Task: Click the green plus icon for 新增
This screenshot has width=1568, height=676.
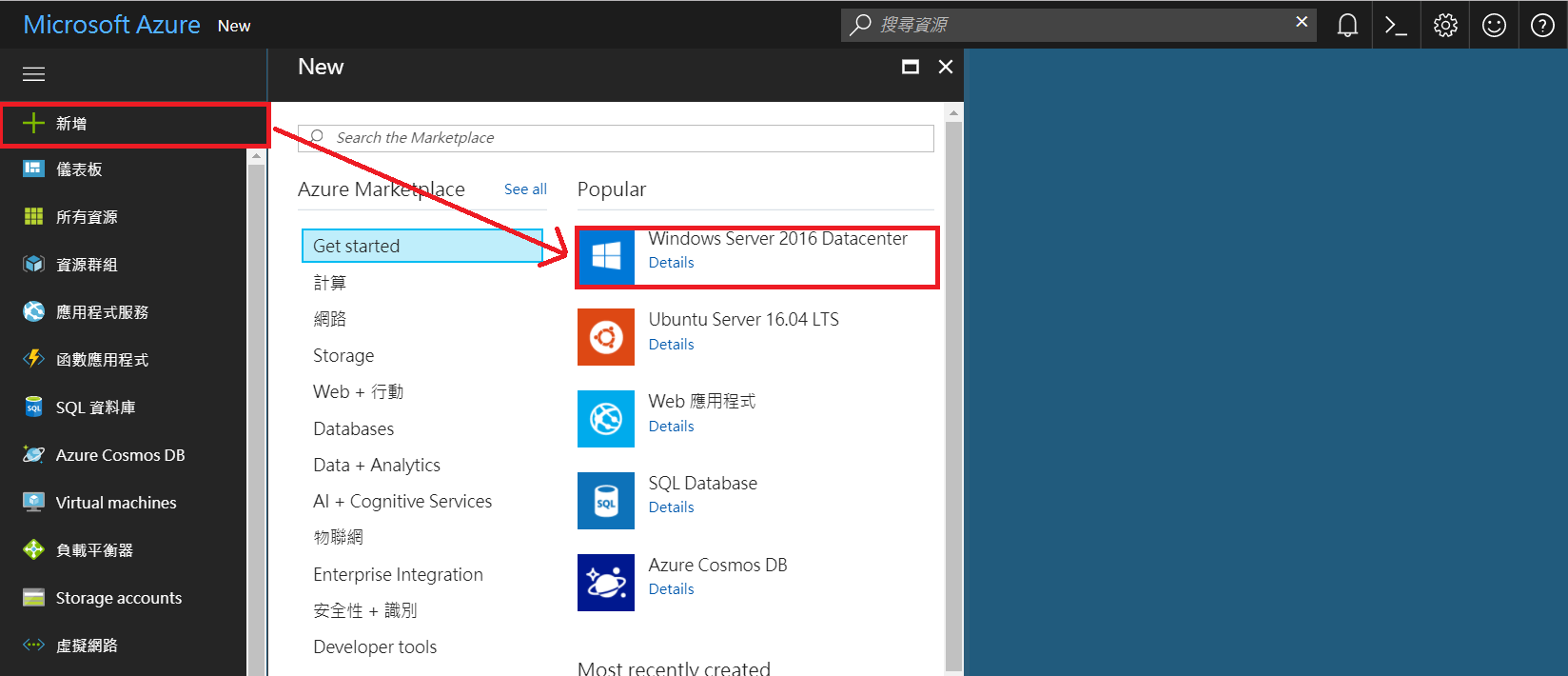Action: 33,123
